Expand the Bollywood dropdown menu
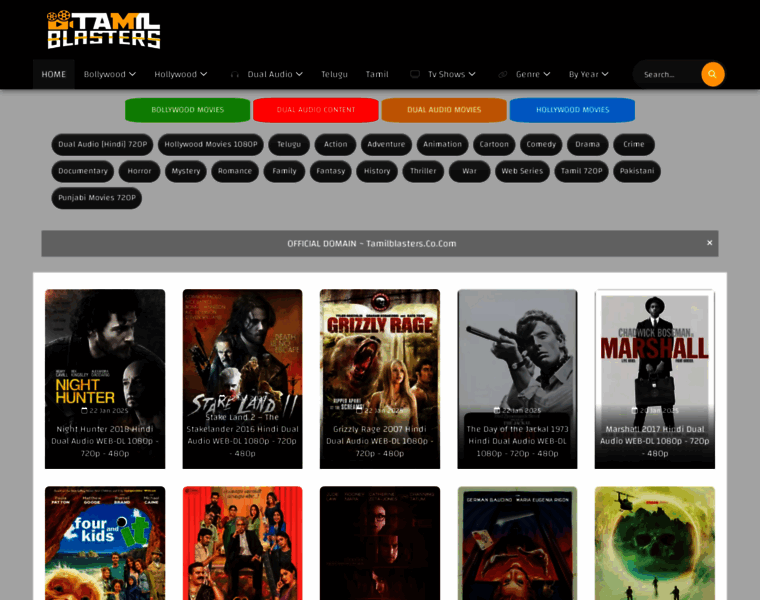 [x=110, y=74]
